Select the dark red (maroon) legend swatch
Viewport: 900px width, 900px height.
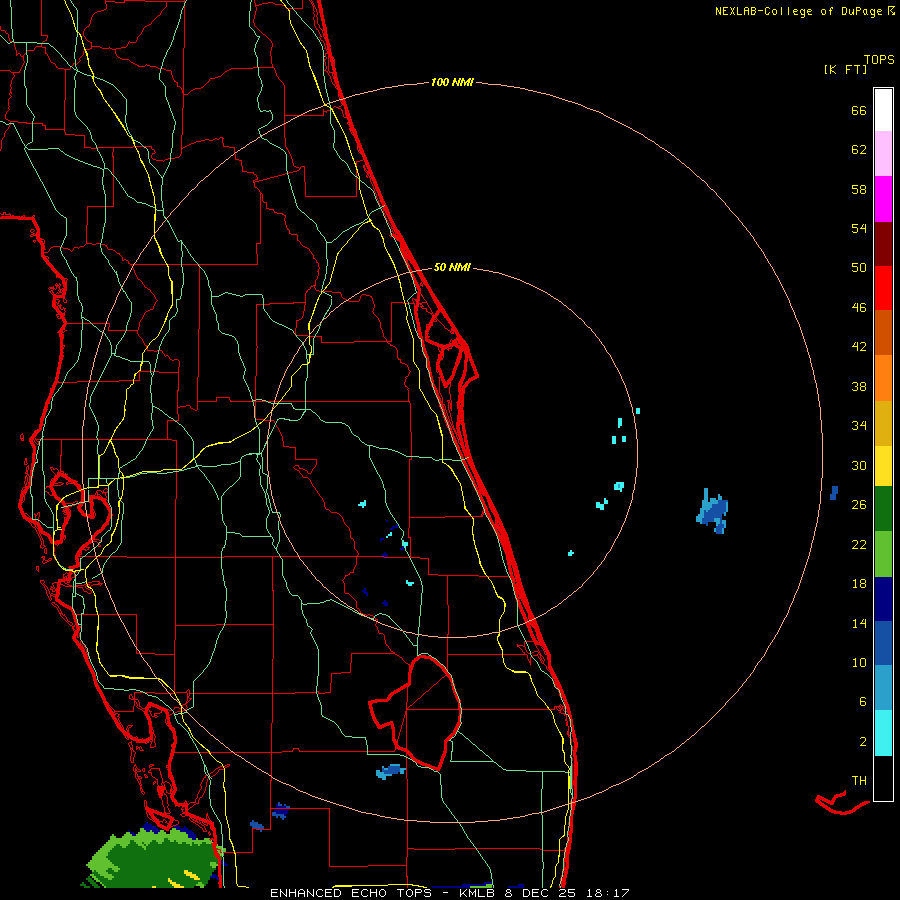click(x=883, y=243)
